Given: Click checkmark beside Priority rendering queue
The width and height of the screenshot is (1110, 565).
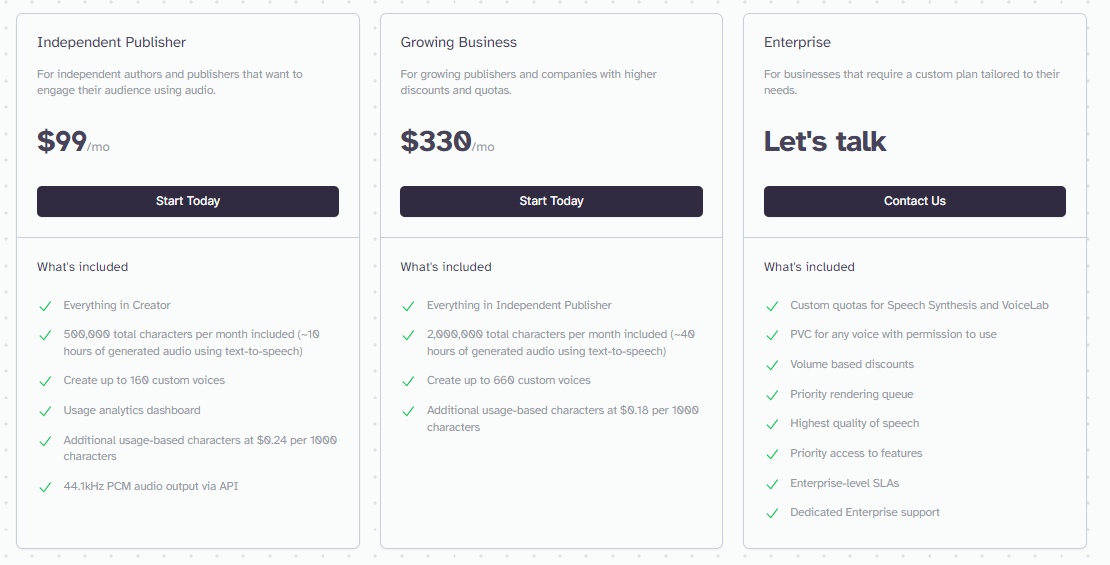Looking at the screenshot, I should [771, 395].
